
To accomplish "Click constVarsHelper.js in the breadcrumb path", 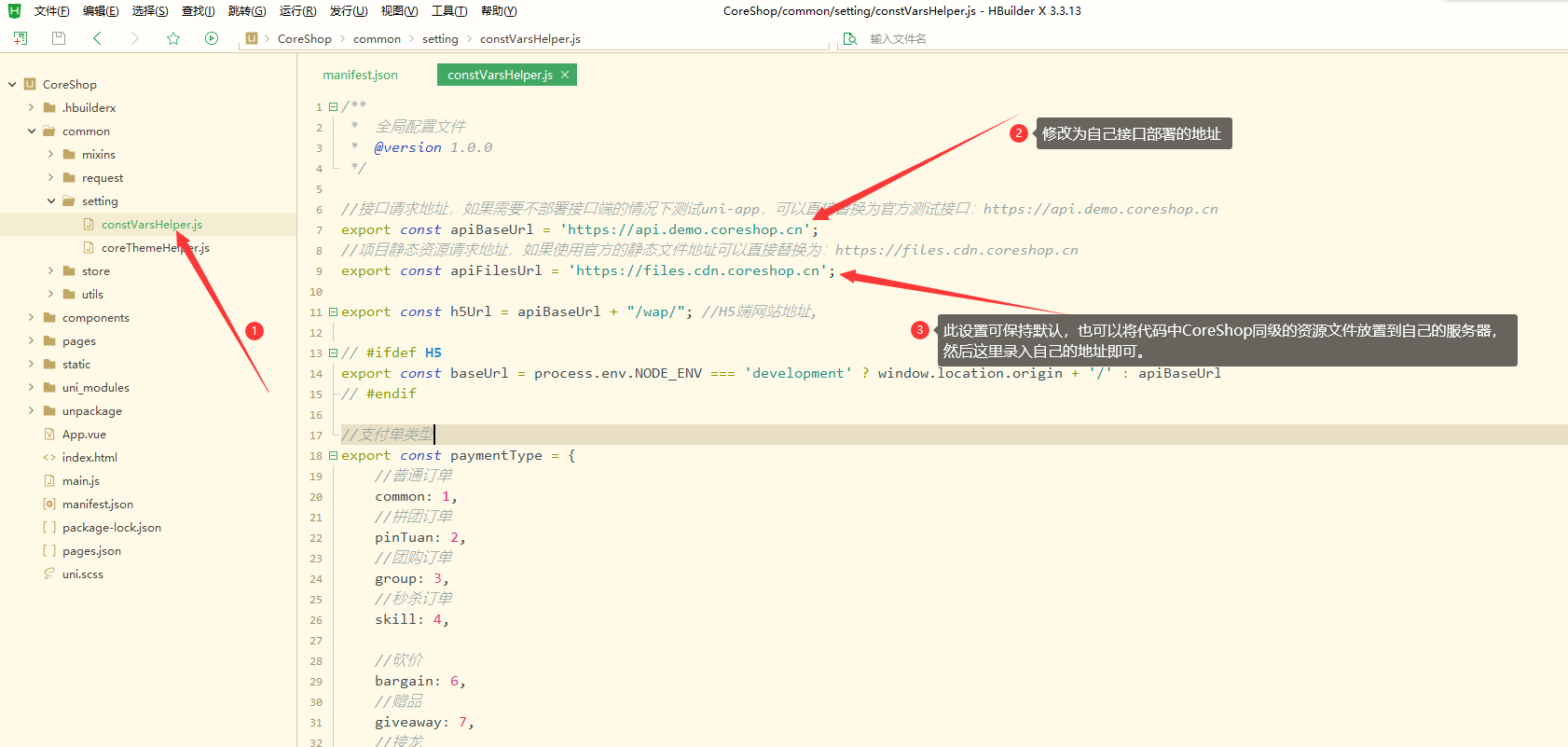I will (x=530, y=39).
